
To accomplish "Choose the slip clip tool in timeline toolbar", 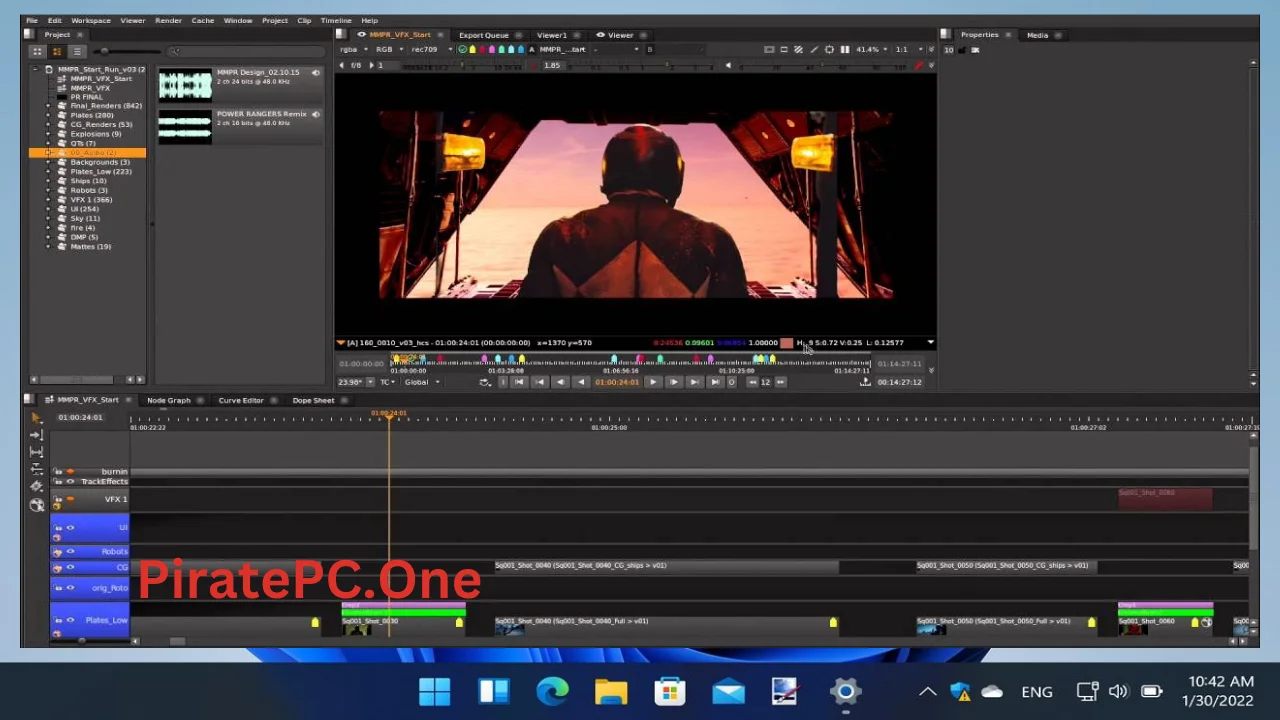I will pos(36,452).
